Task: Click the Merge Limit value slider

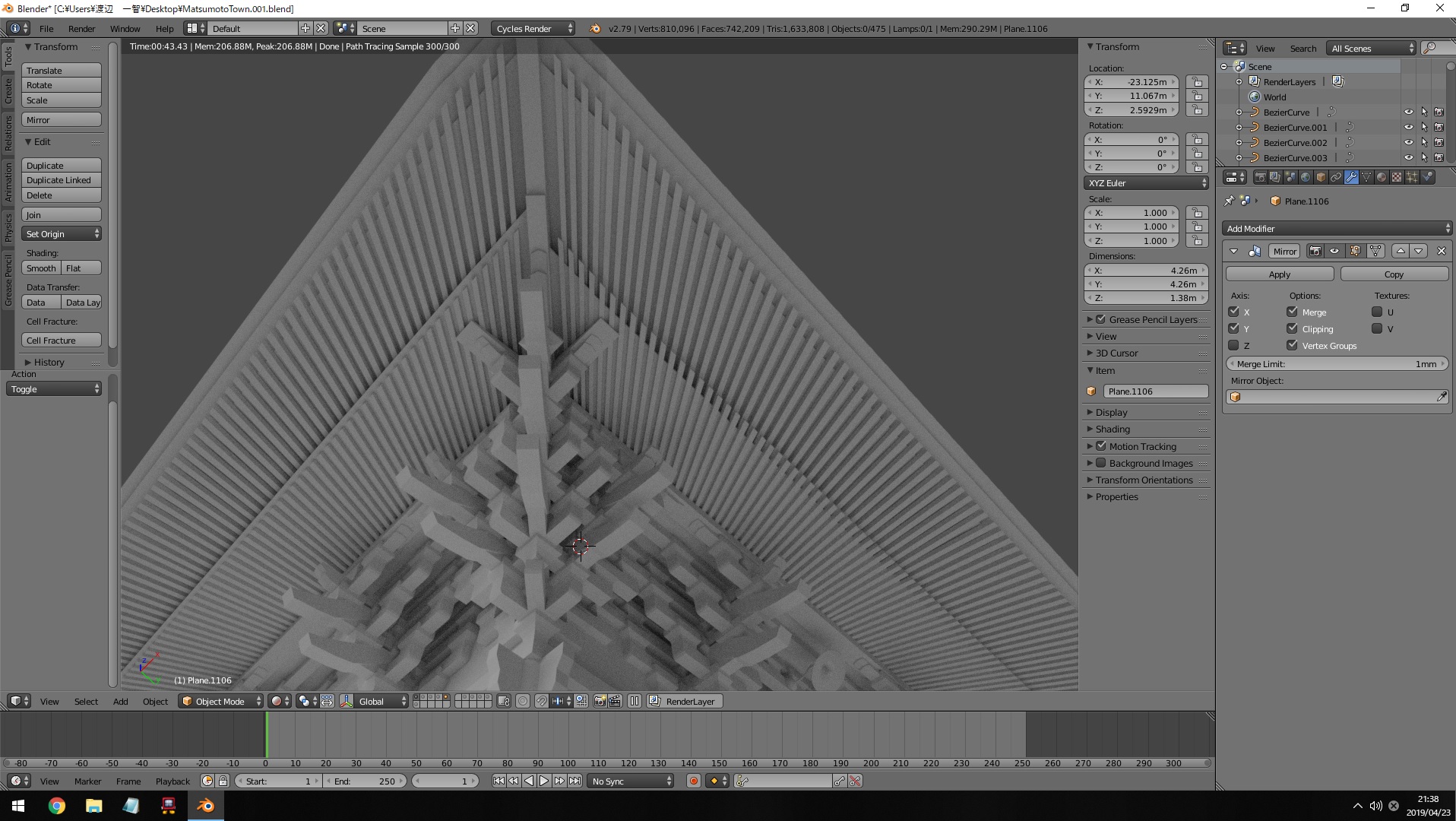Action: pos(1337,363)
